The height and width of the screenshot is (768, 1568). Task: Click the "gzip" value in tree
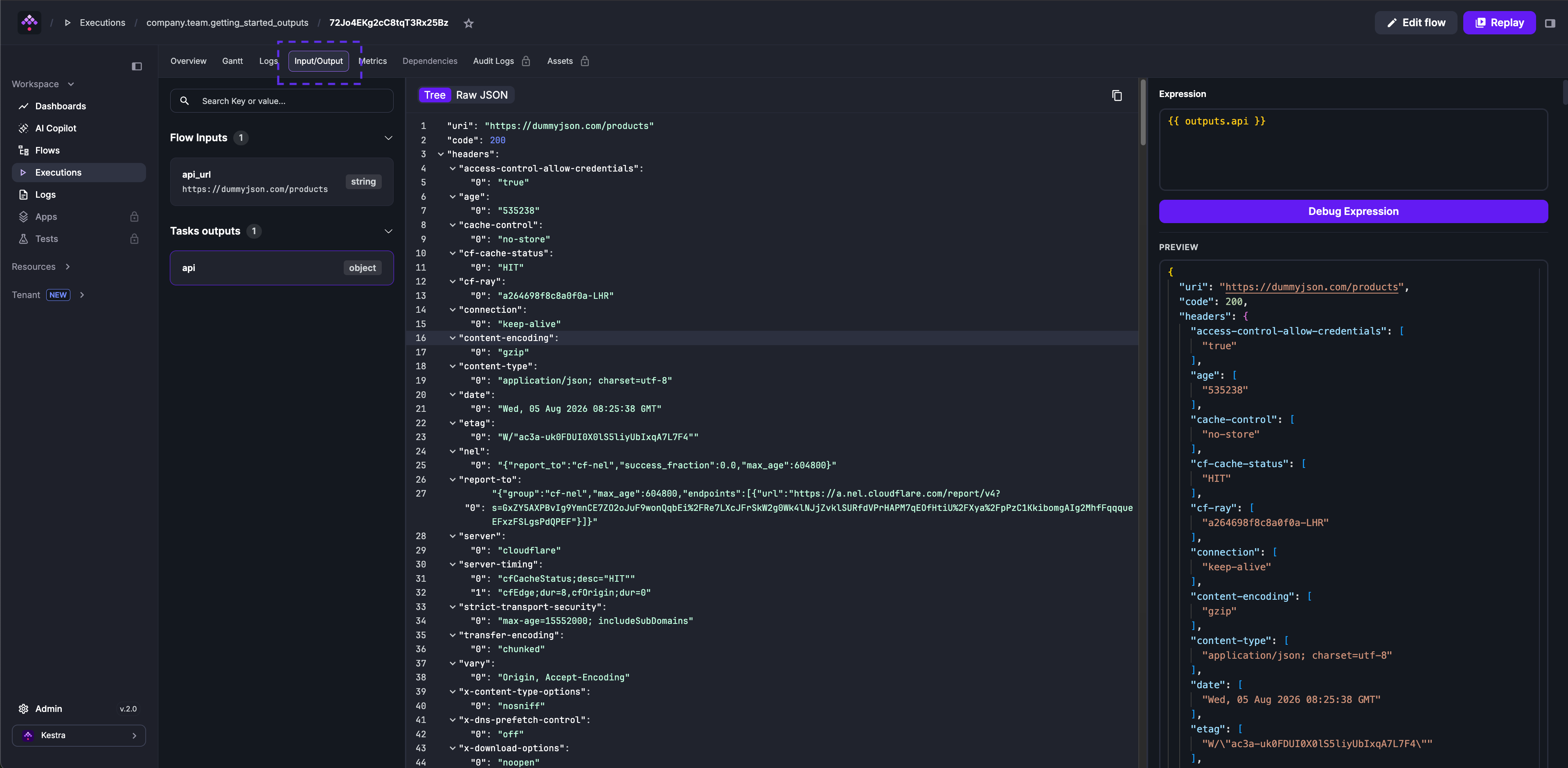click(513, 352)
